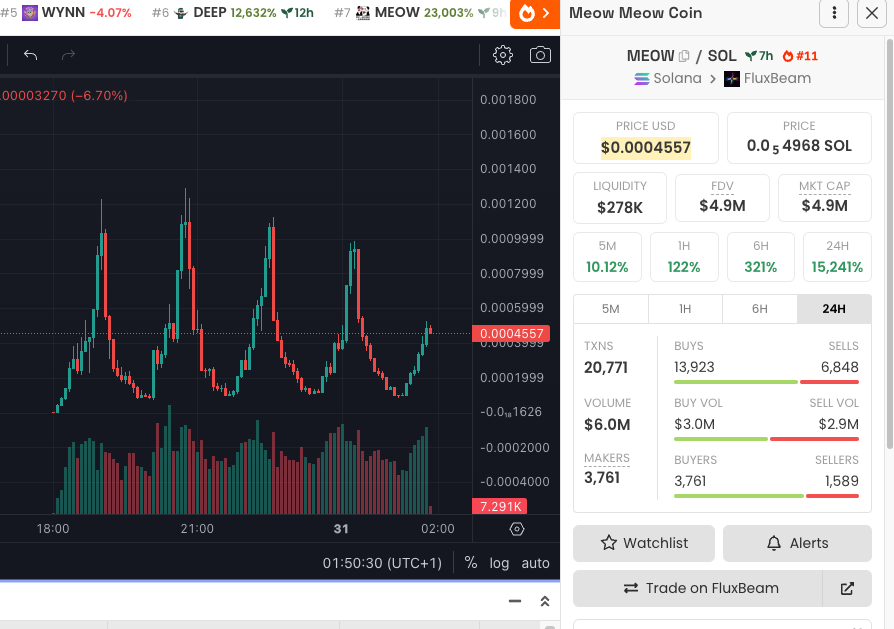Click the PRICE USD $0.0004557 value
The height and width of the screenshot is (629, 894).
point(645,148)
